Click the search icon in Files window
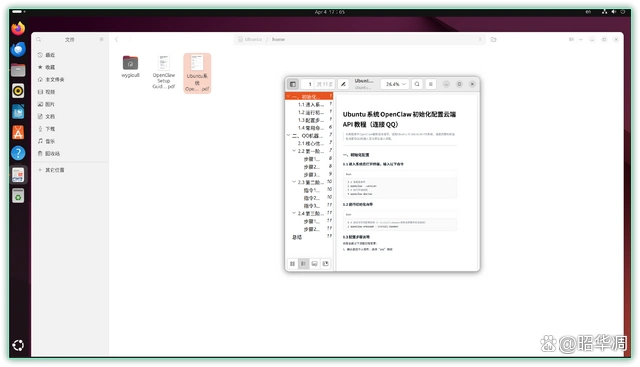The image size is (640, 367). coord(39,40)
